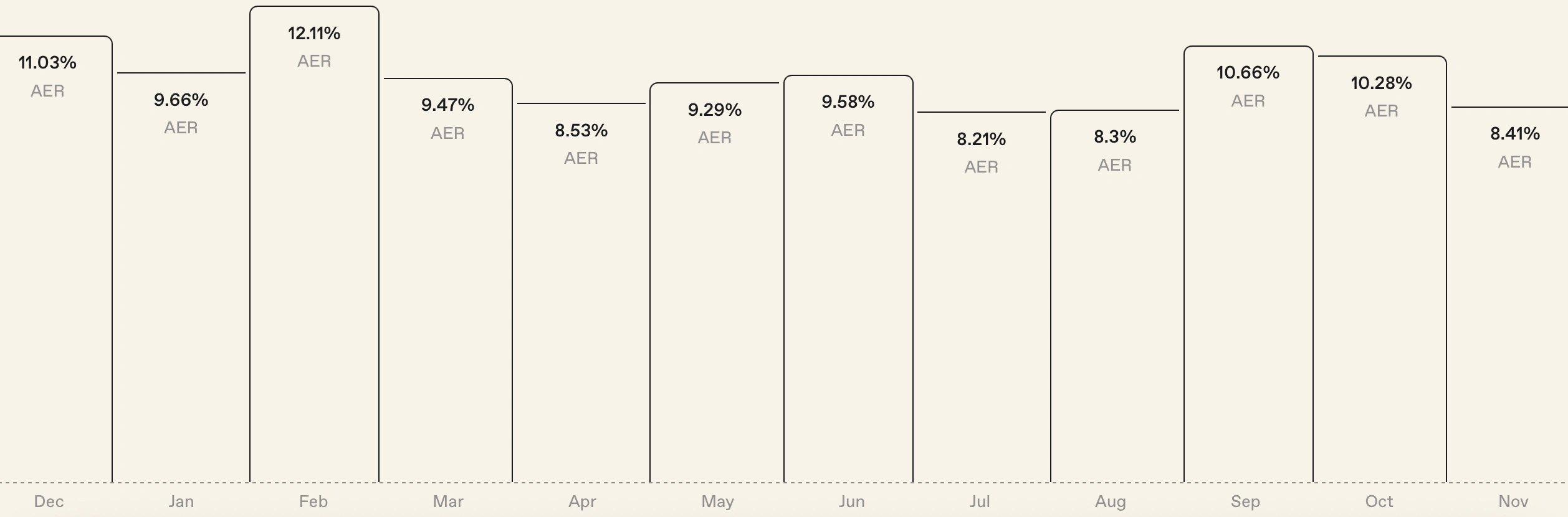This screenshot has width=1568, height=517.
Task: Click the June bar showing 9.58%
Action: point(848,280)
